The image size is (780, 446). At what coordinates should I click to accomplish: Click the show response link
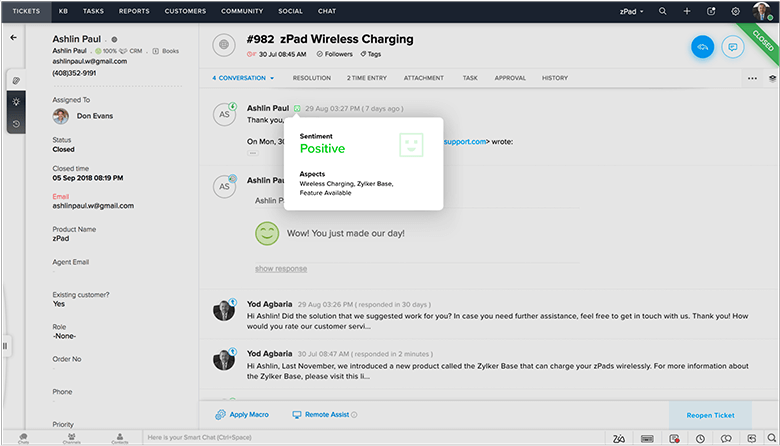point(281,268)
